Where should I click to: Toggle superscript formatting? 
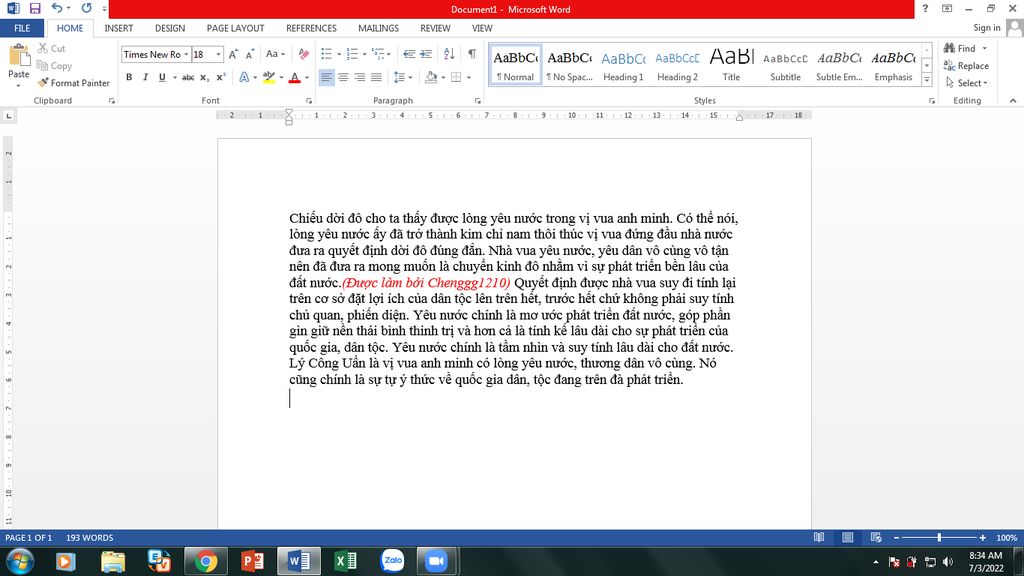click(221, 77)
